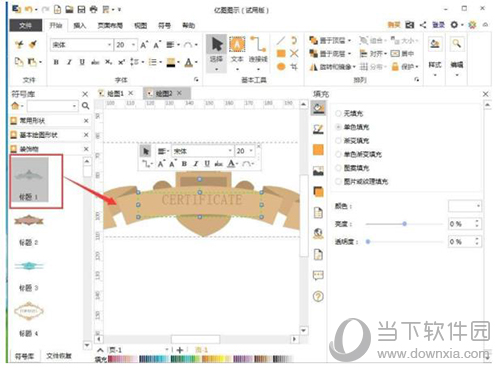Click 登录 login link
Viewport: 500px width, 372px height.
(439, 25)
